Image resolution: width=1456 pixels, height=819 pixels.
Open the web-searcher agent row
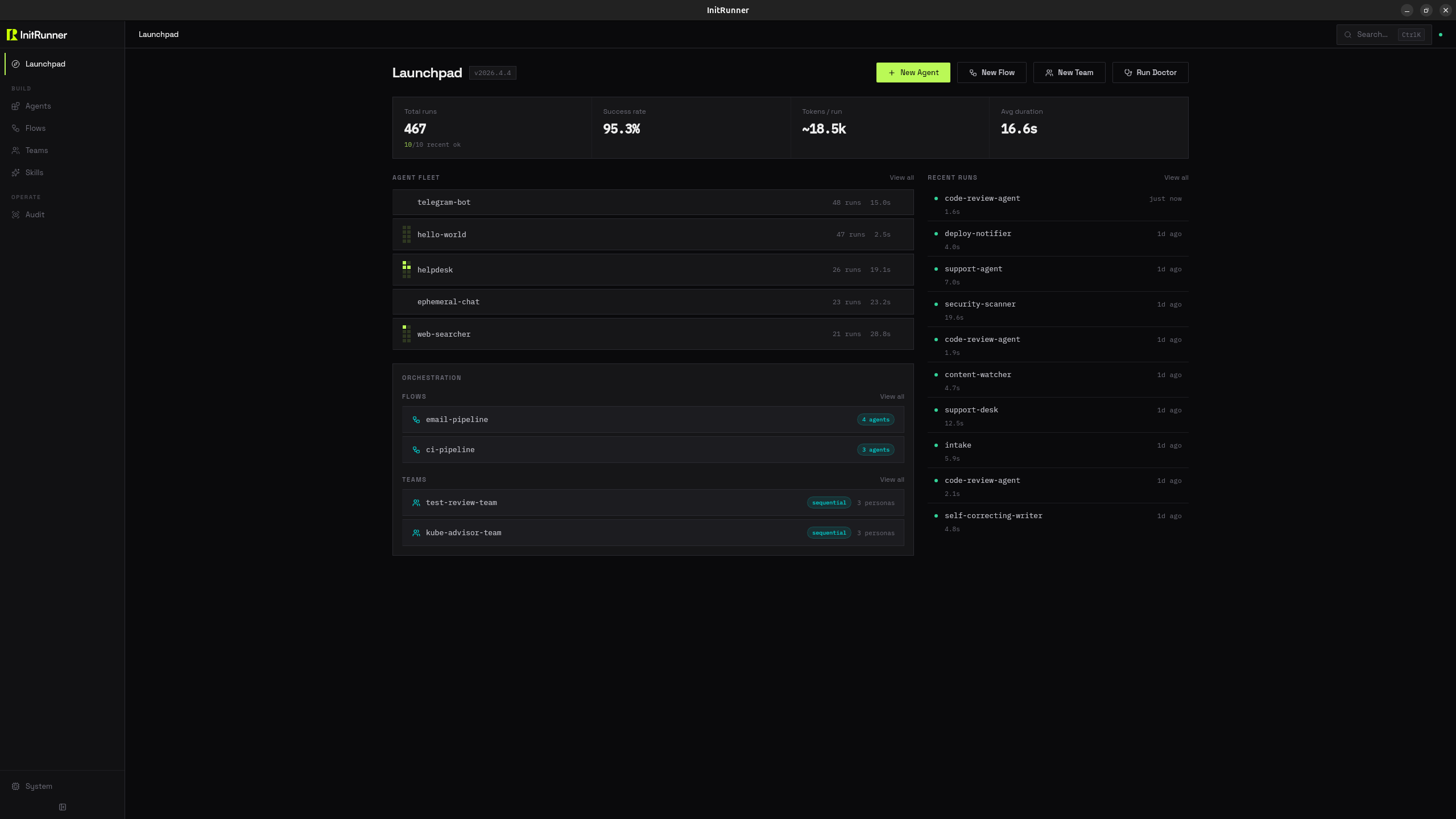pyautogui.click(x=653, y=334)
